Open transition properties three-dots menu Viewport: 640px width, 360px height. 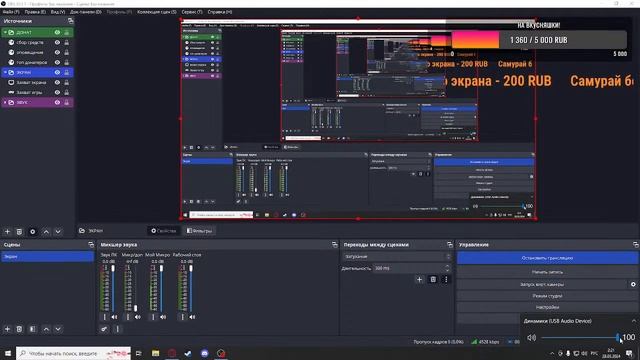(446, 280)
